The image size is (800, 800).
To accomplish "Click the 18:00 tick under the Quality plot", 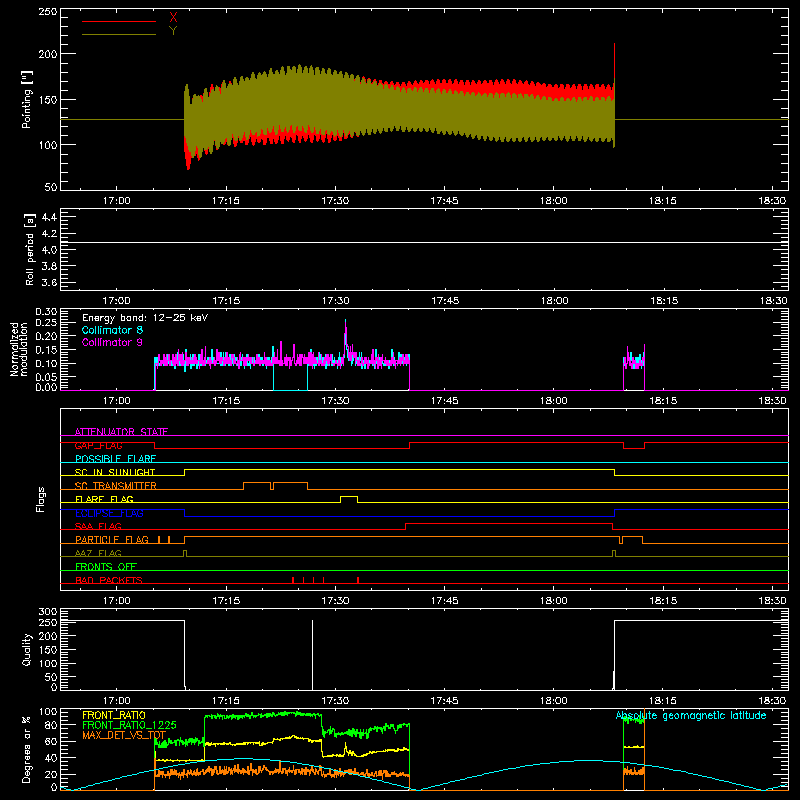I will 554,701.
